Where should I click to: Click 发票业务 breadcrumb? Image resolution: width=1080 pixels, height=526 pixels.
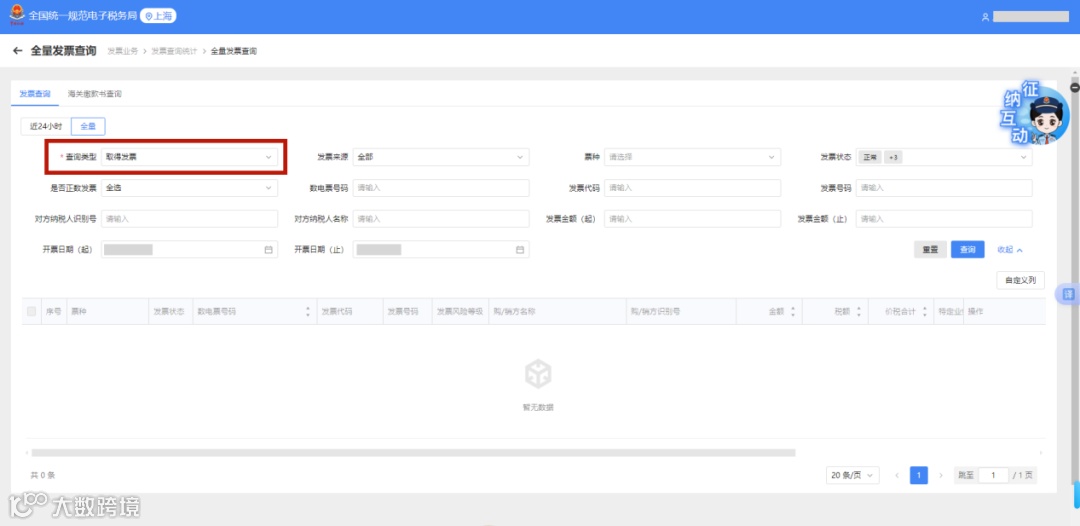(x=123, y=52)
